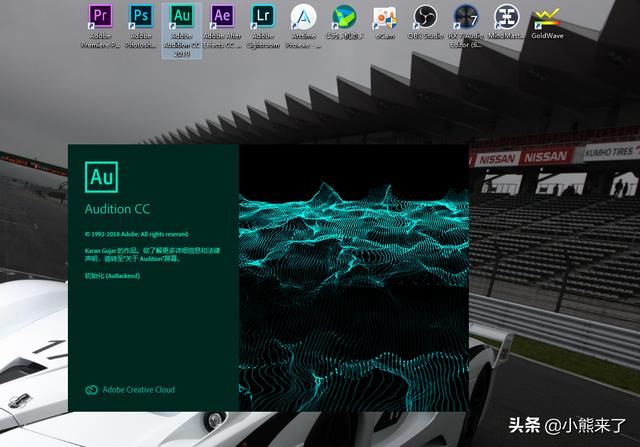Viewport: 640px width, 447px height.
Task: Click the Au logo on Audition splash
Action: click(x=101, y=177)
